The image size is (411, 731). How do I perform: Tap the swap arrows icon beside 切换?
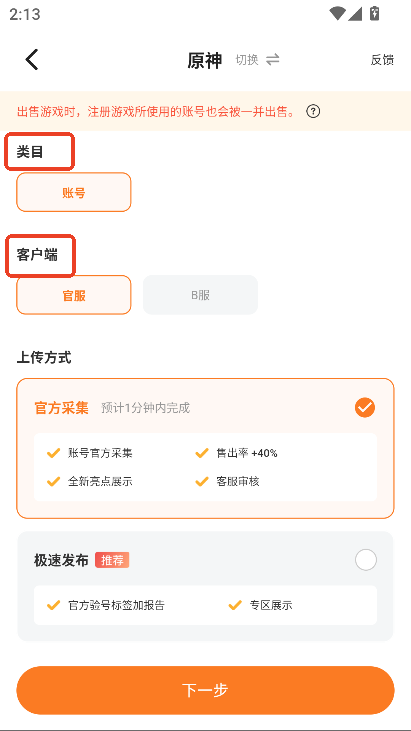click(273, 60)
